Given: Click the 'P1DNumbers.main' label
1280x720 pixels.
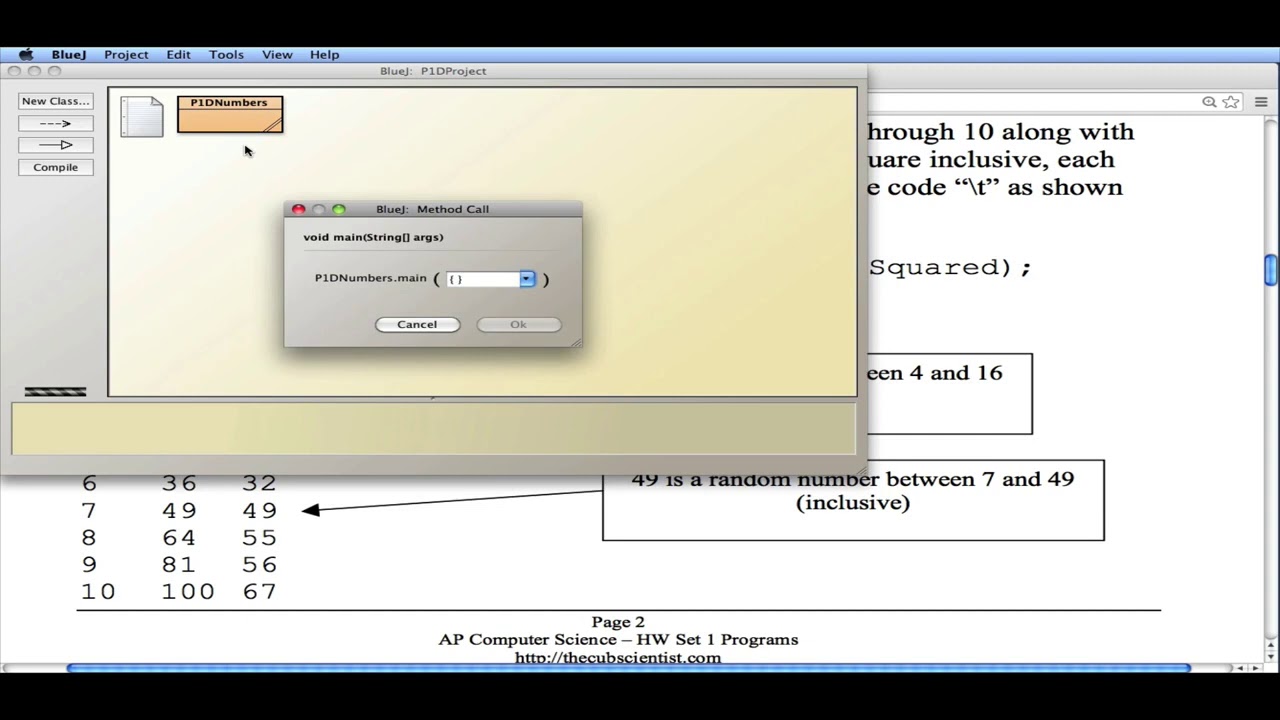Looking at the screenshot, I should (x=370, y=278).
